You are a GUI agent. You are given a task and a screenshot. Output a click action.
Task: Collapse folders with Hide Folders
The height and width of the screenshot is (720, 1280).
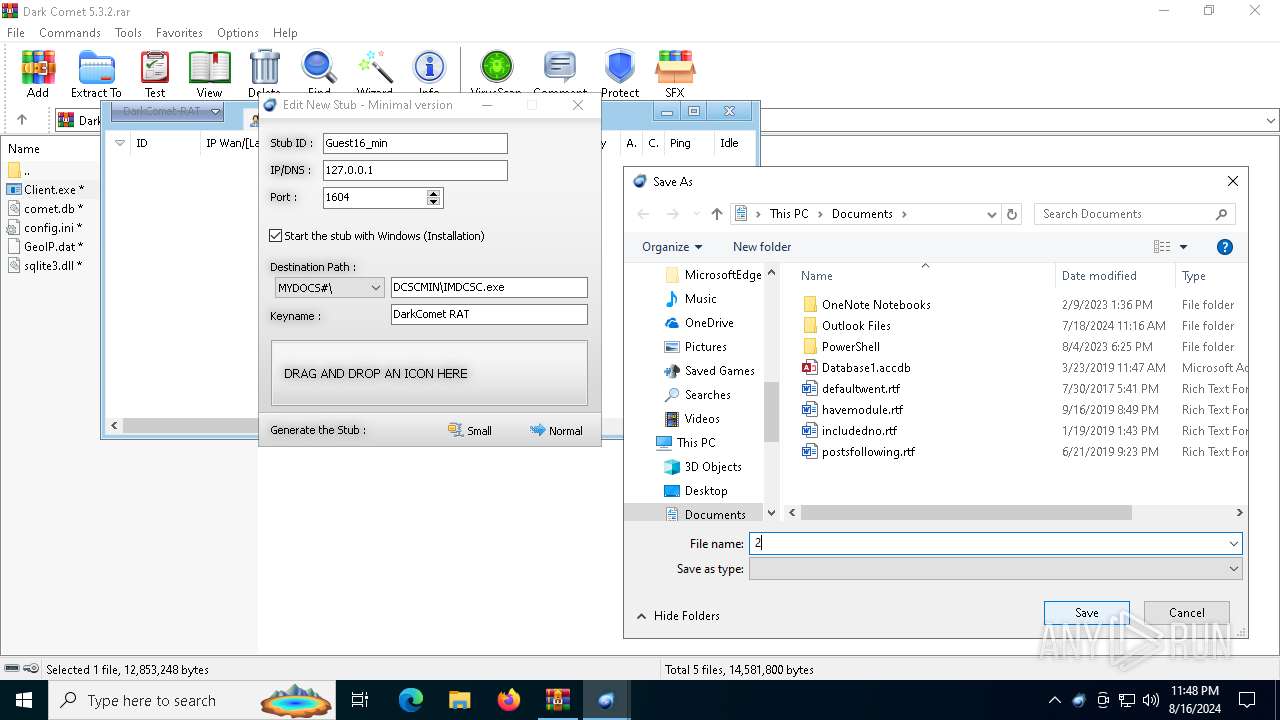coord(678,616)
